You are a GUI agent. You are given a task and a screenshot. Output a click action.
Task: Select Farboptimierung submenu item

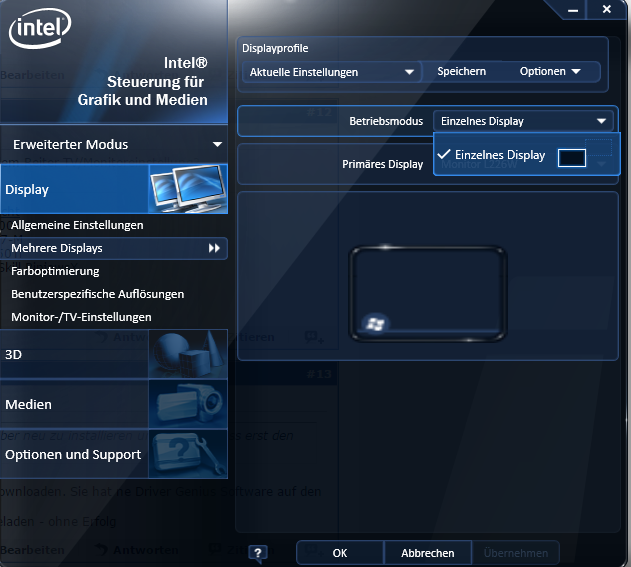tap(55, 271)
